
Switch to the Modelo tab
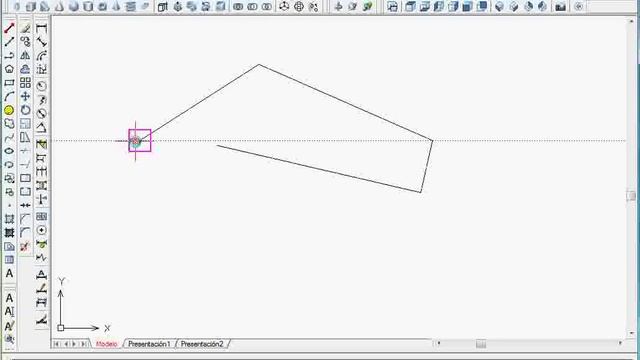[106, 344]
